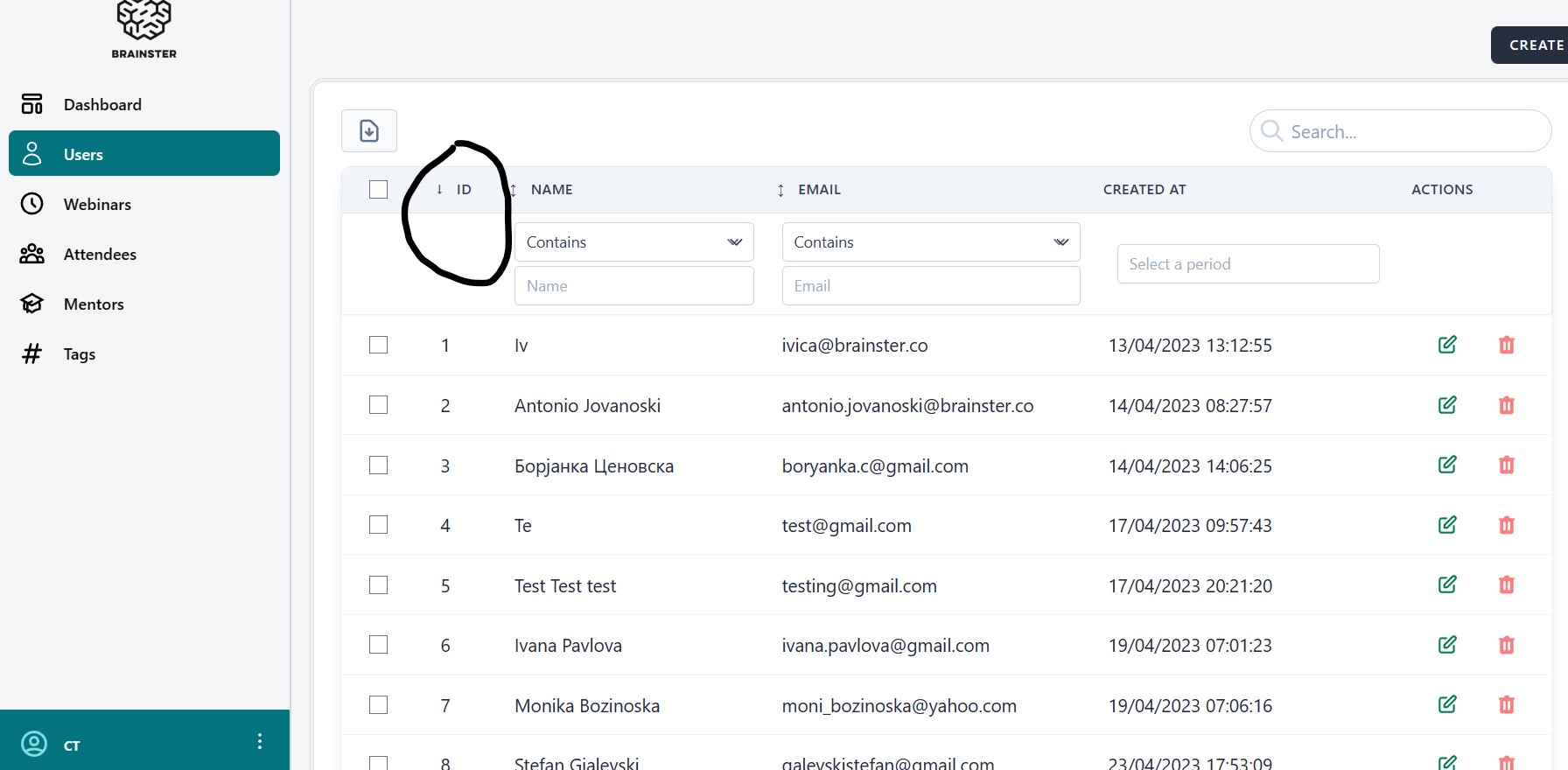Open the Contains dropdown for Email filter
This screenshot has height=770, width=1568.
[x=930, y=242]
